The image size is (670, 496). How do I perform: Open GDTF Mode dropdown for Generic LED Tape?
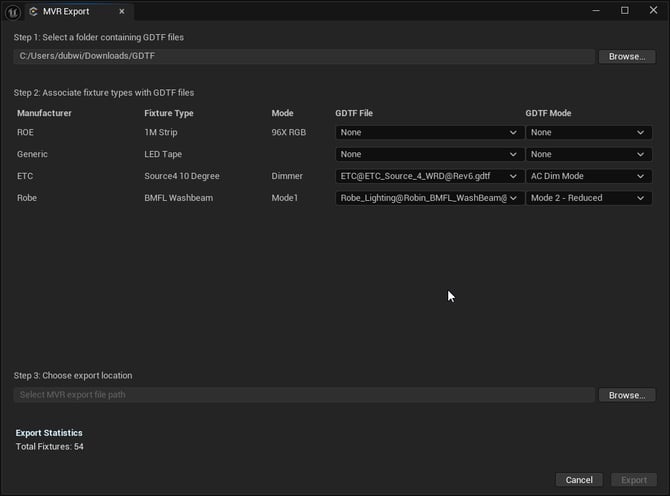(x=588, y=154)
